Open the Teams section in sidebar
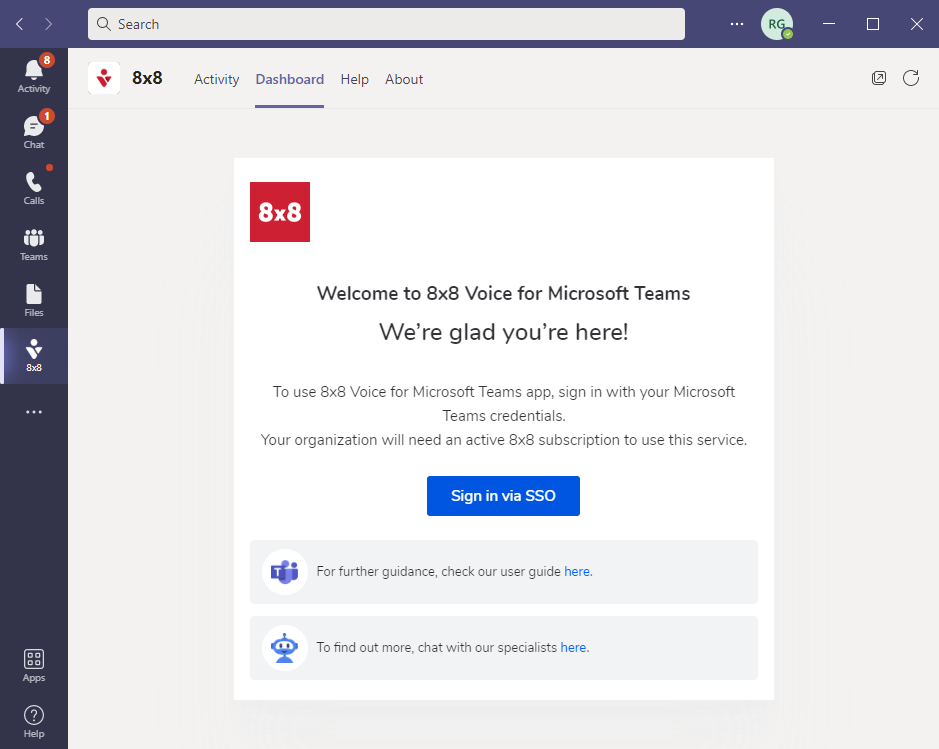Viewport: 939px width, 749px height. [x=34, y=244]
